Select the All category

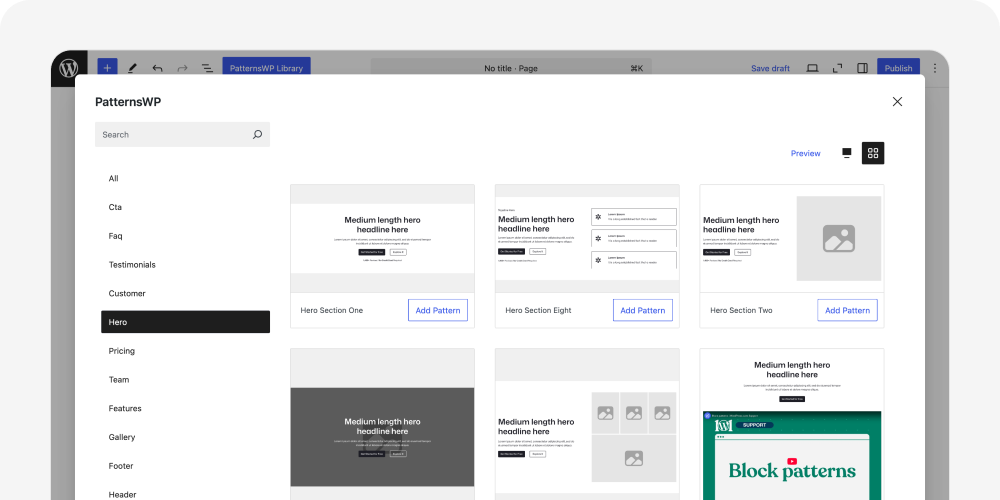(186, 179)
